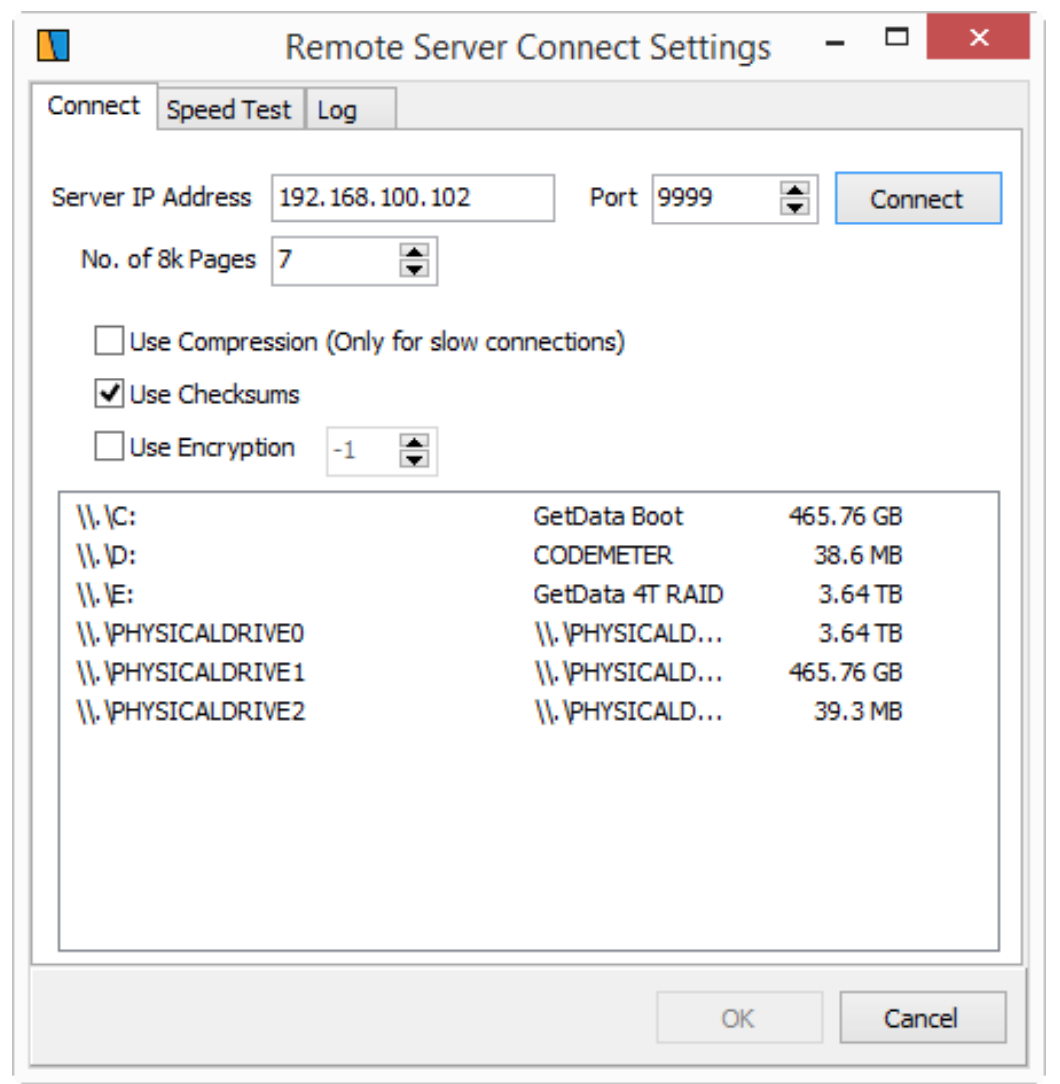Maximize the settings window
The width and height of the screenshot is (1060, 1084).
coord(897,37)
